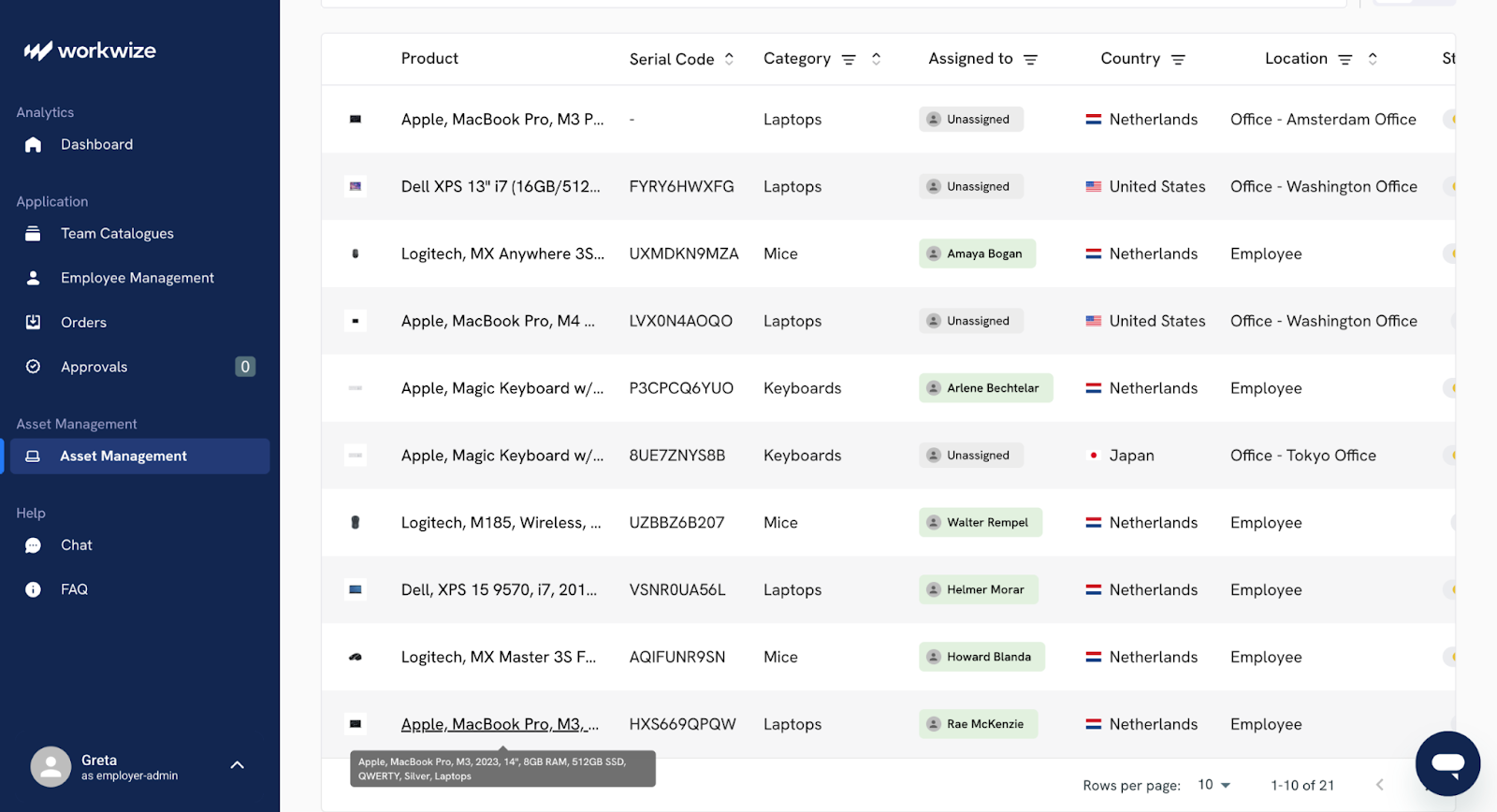Screen dimensions: 1497x812
Task: Click the Greta user avatar
Action: (x=51, y=767)
